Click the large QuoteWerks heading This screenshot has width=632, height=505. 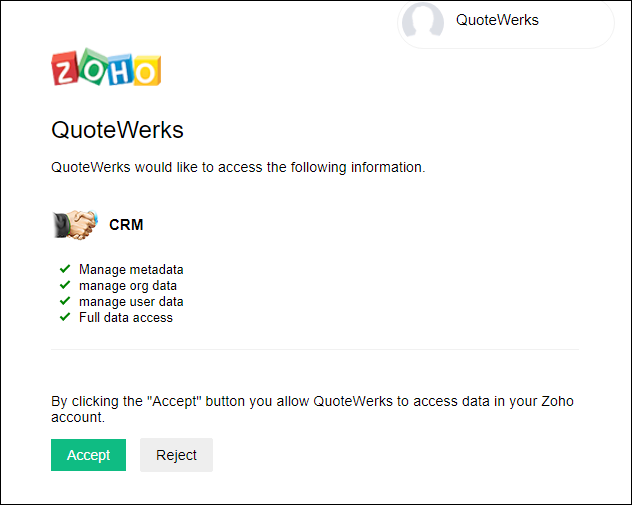click(117, 130)
